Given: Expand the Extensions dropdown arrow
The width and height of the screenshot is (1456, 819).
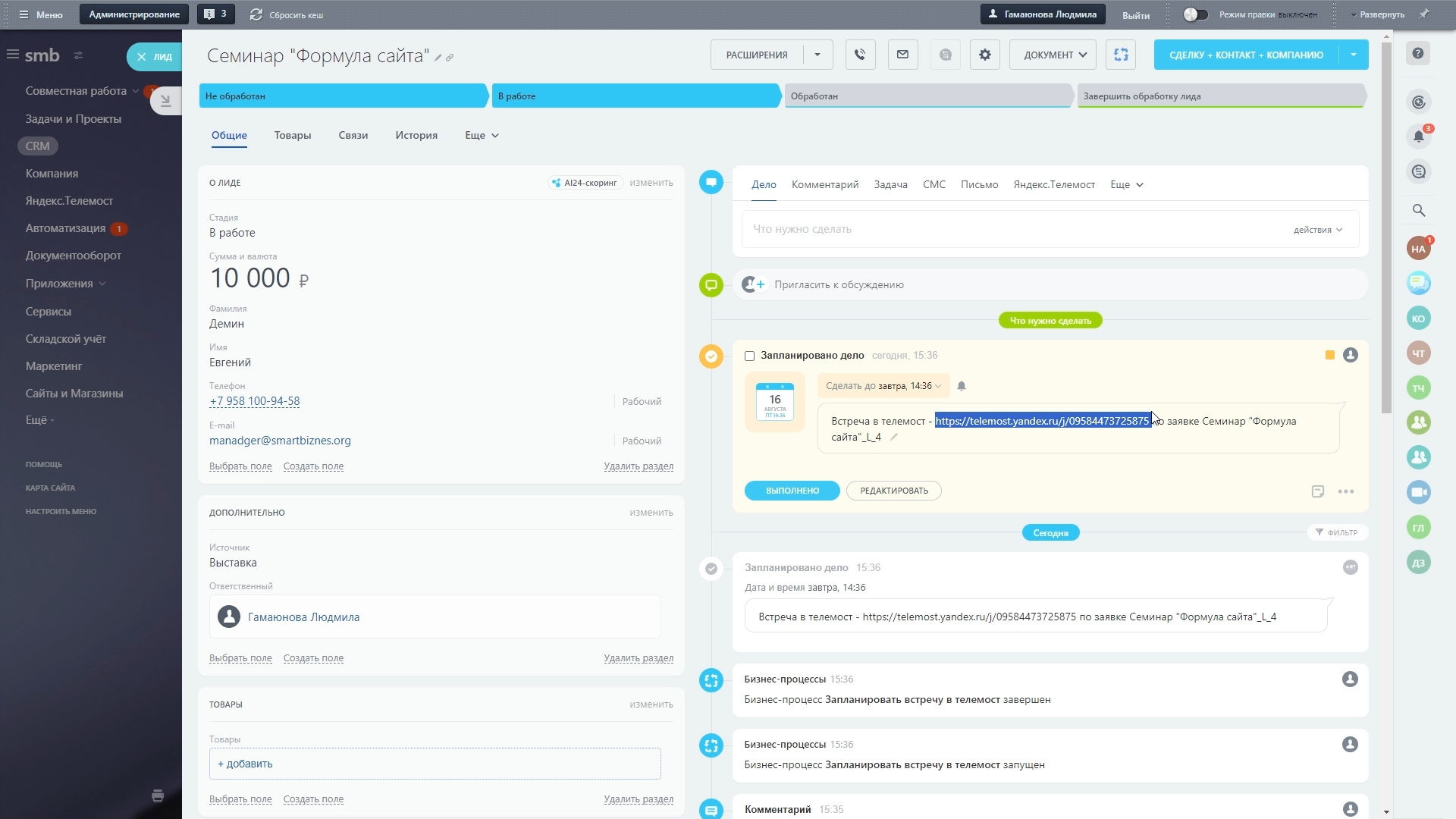Looking at the screenshot, I should [x=817, y=55].
